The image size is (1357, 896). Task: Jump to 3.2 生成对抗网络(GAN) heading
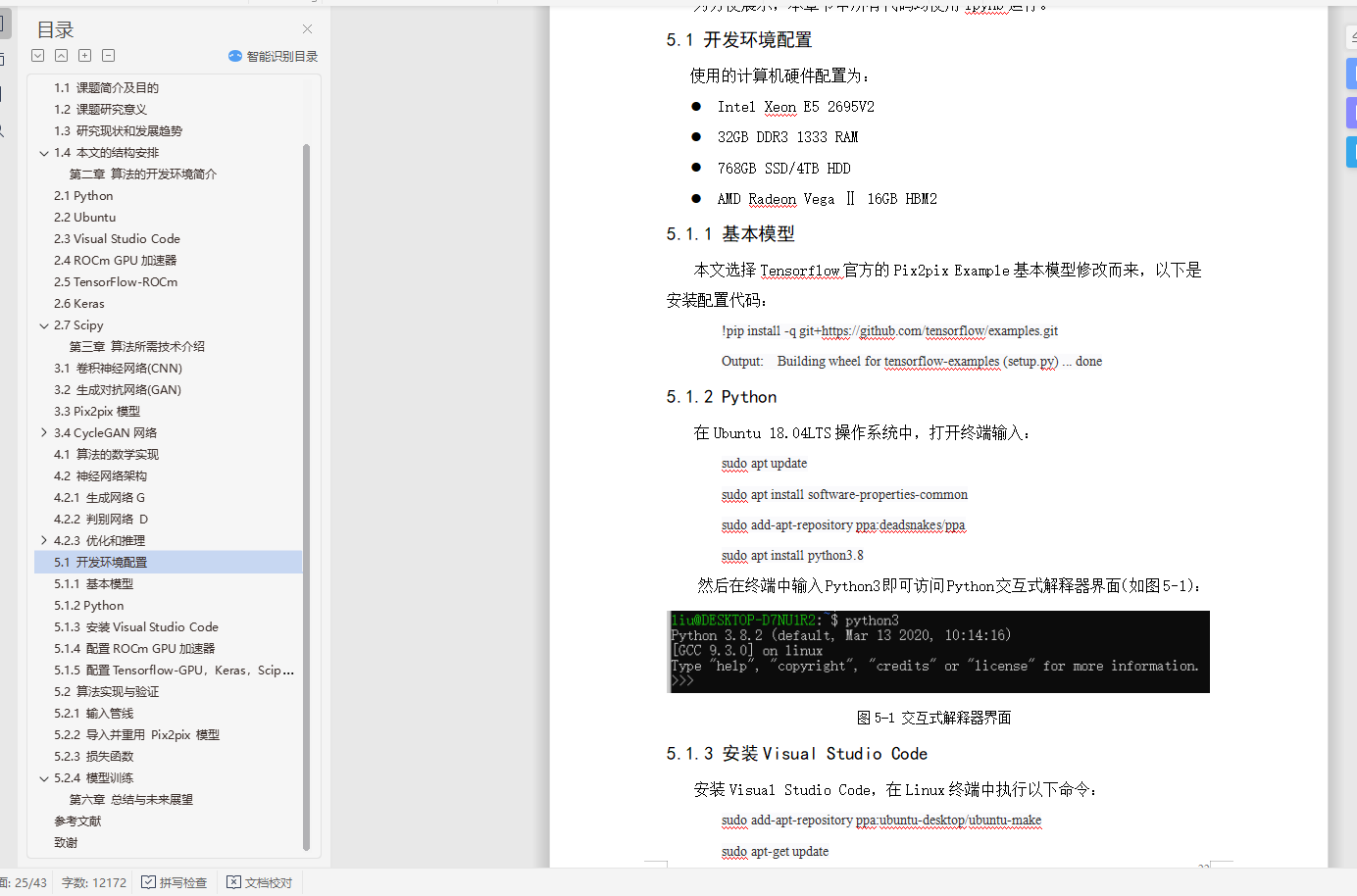coord(118,390)
